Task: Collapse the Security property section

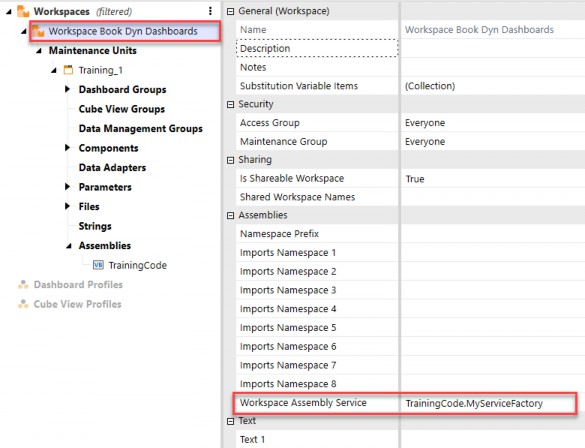Action: 231,104
